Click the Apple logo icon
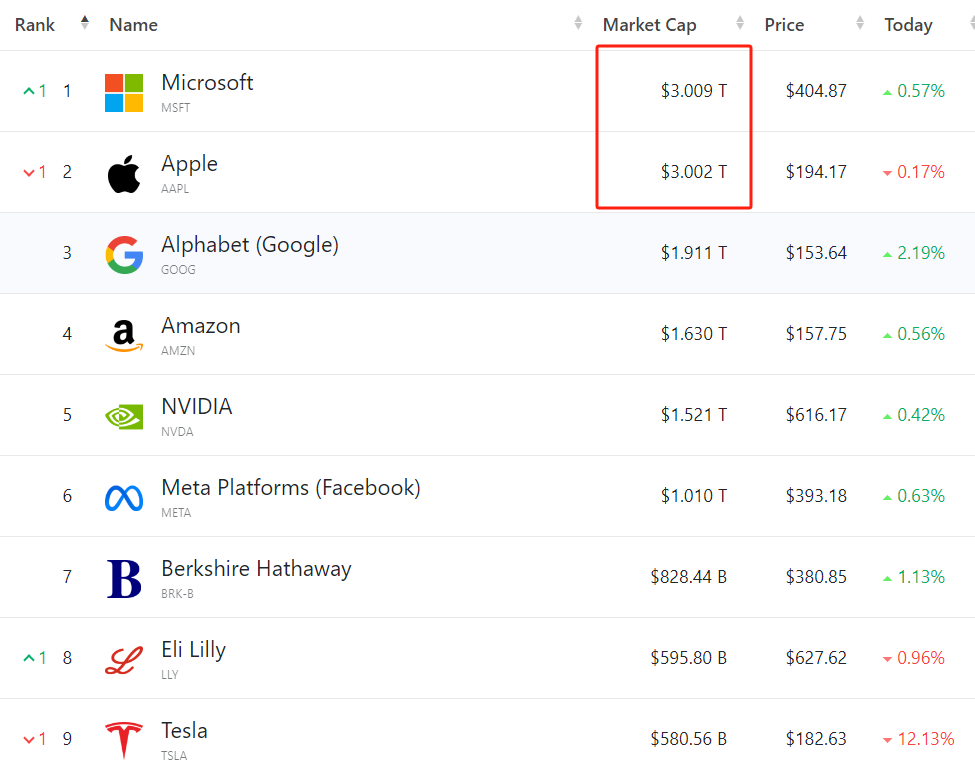Screen dimensions: 975x775 124,173
